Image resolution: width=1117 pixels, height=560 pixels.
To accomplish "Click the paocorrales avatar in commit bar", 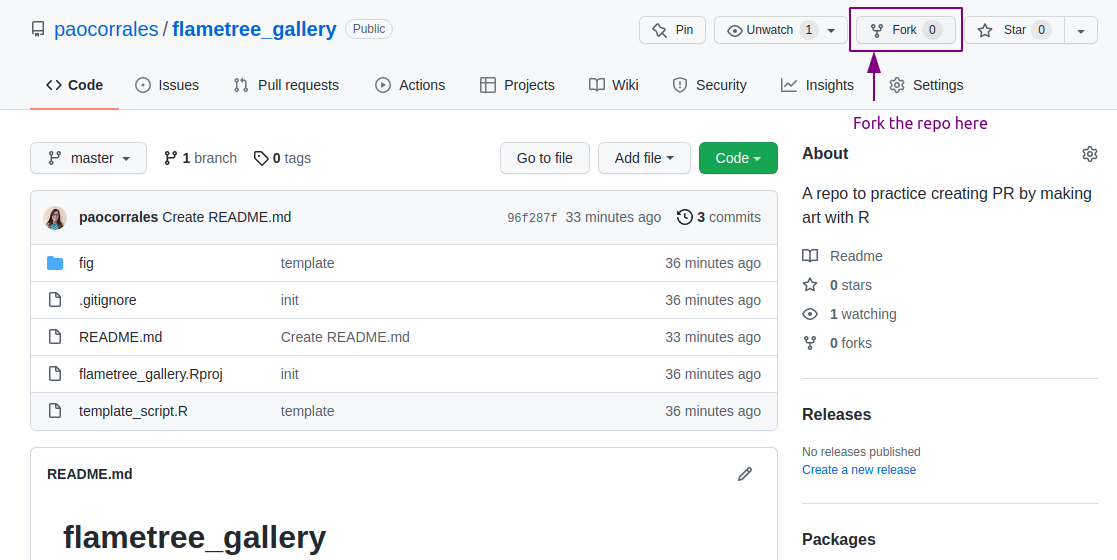I will tap(55, 217).
